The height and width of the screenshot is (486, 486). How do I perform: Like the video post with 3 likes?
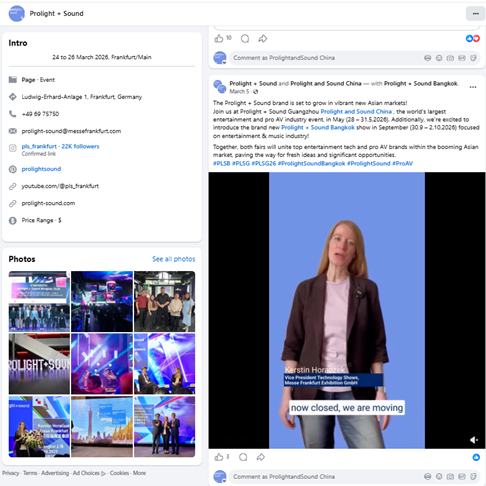[x=219, y=457]
